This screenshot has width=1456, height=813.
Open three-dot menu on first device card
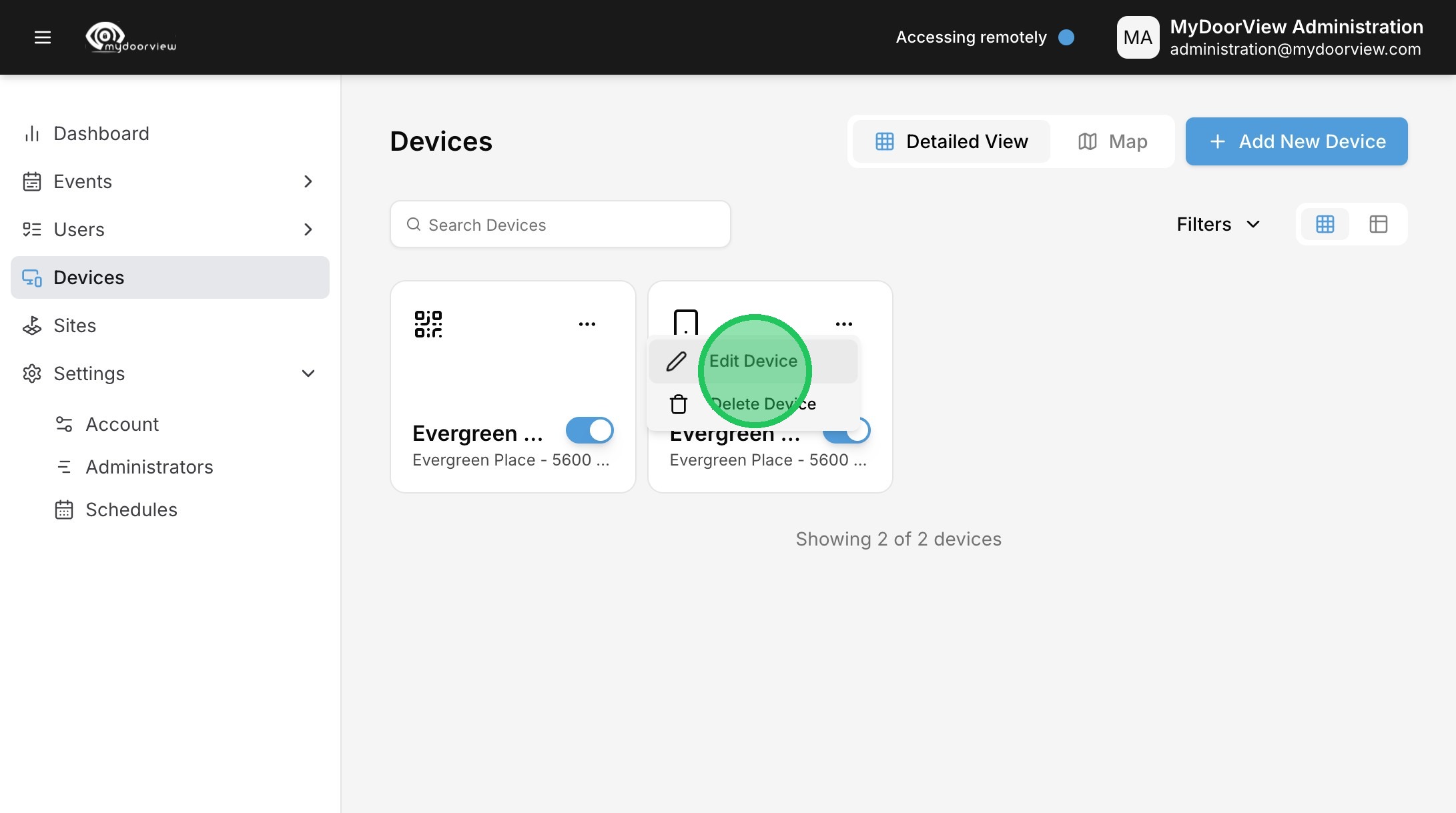(x=587, y=324)
